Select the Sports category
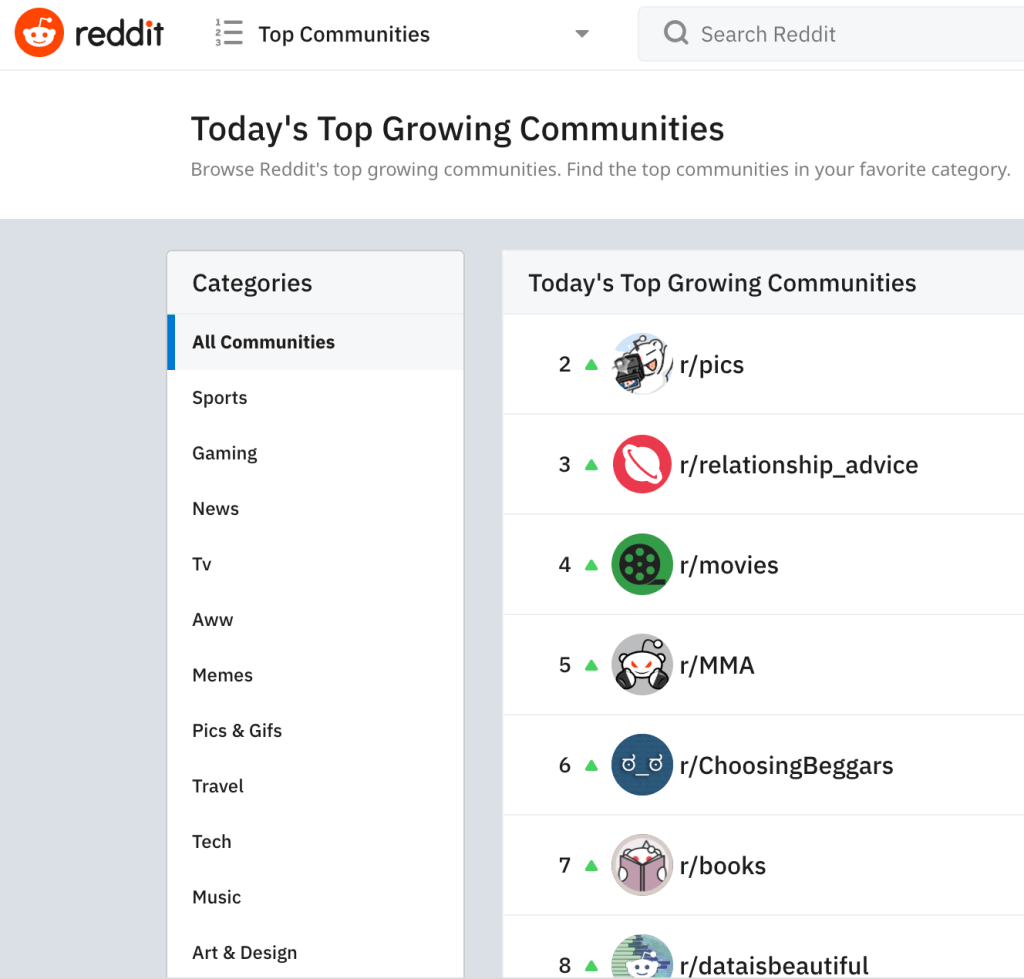 click(x=220, y=398)
